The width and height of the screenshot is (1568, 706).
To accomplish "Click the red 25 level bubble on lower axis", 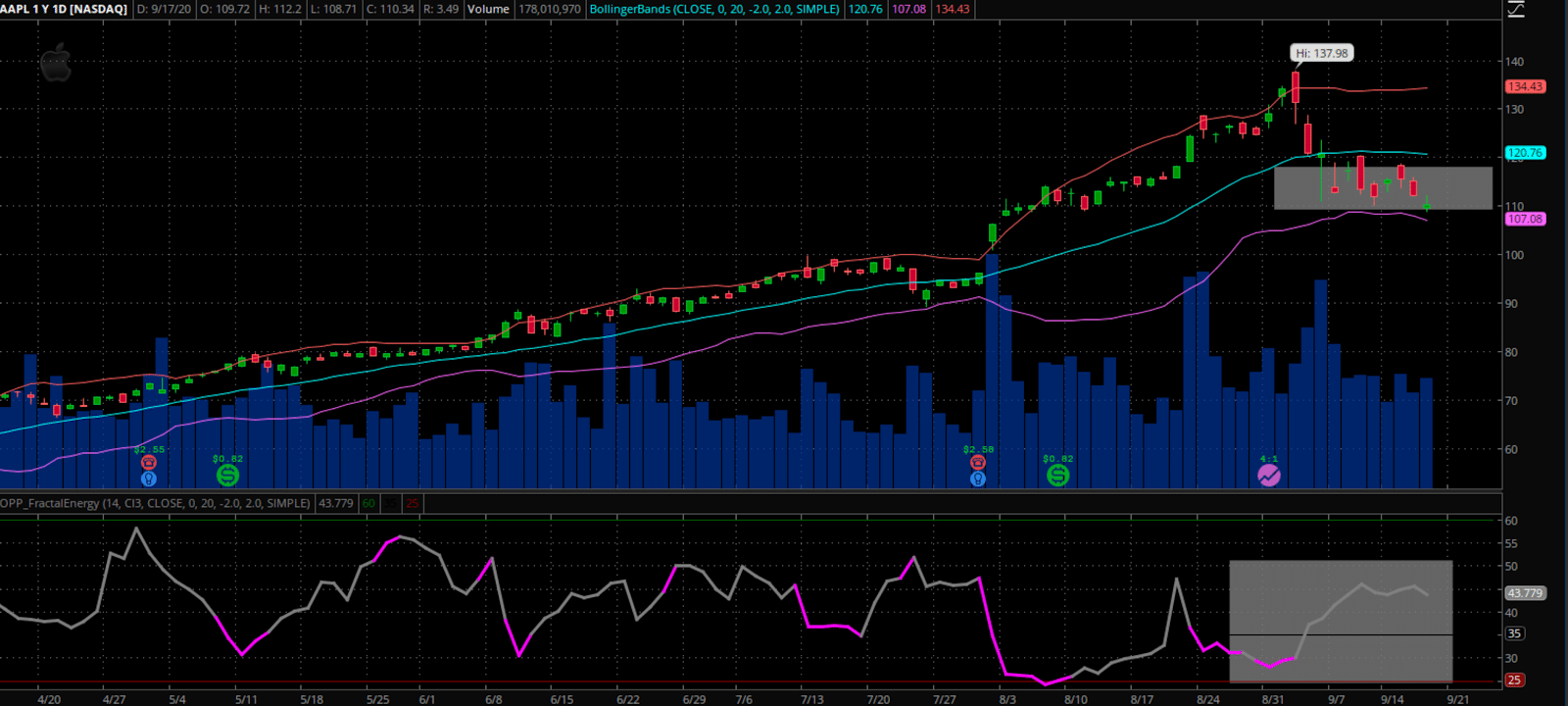I will pos(1514,680).
